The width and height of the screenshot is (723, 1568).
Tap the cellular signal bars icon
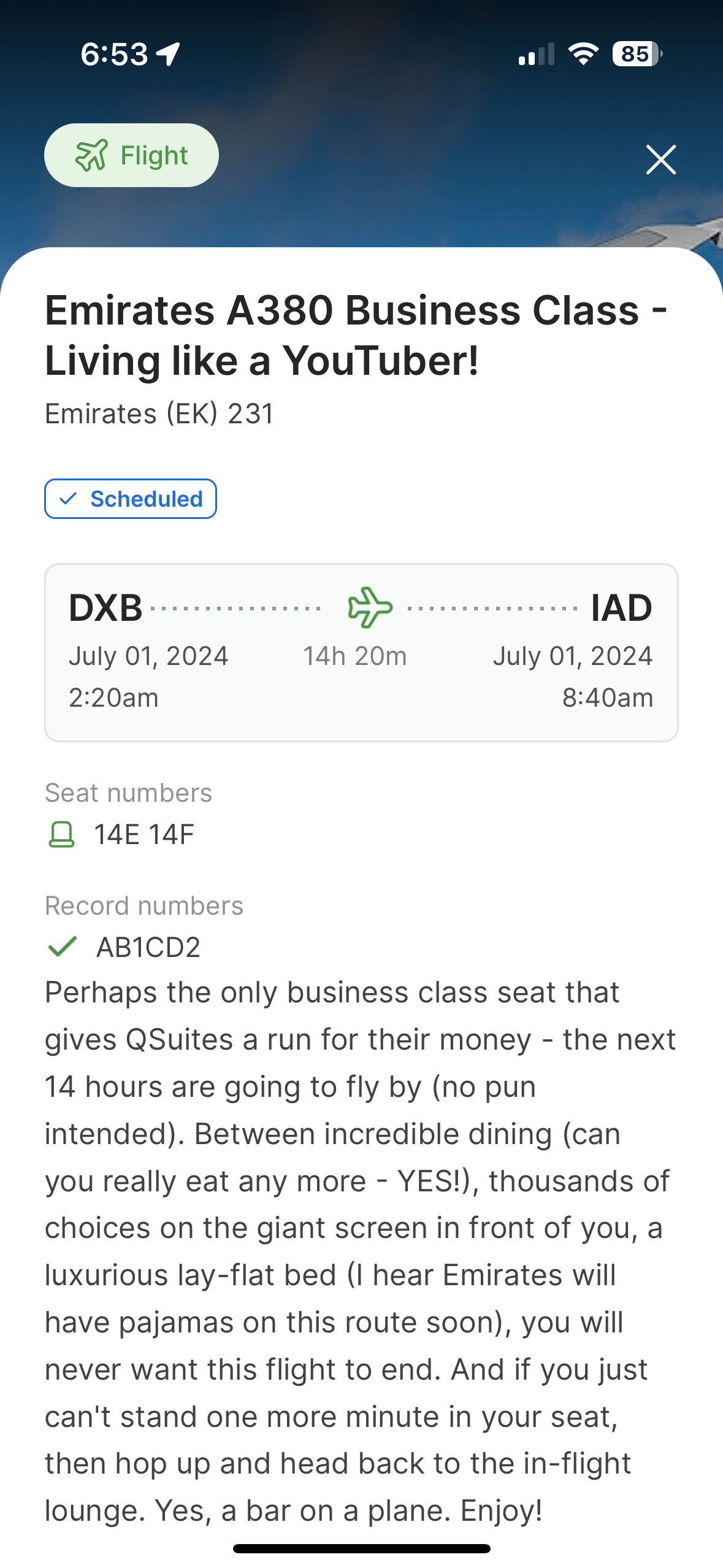(536, 54)
